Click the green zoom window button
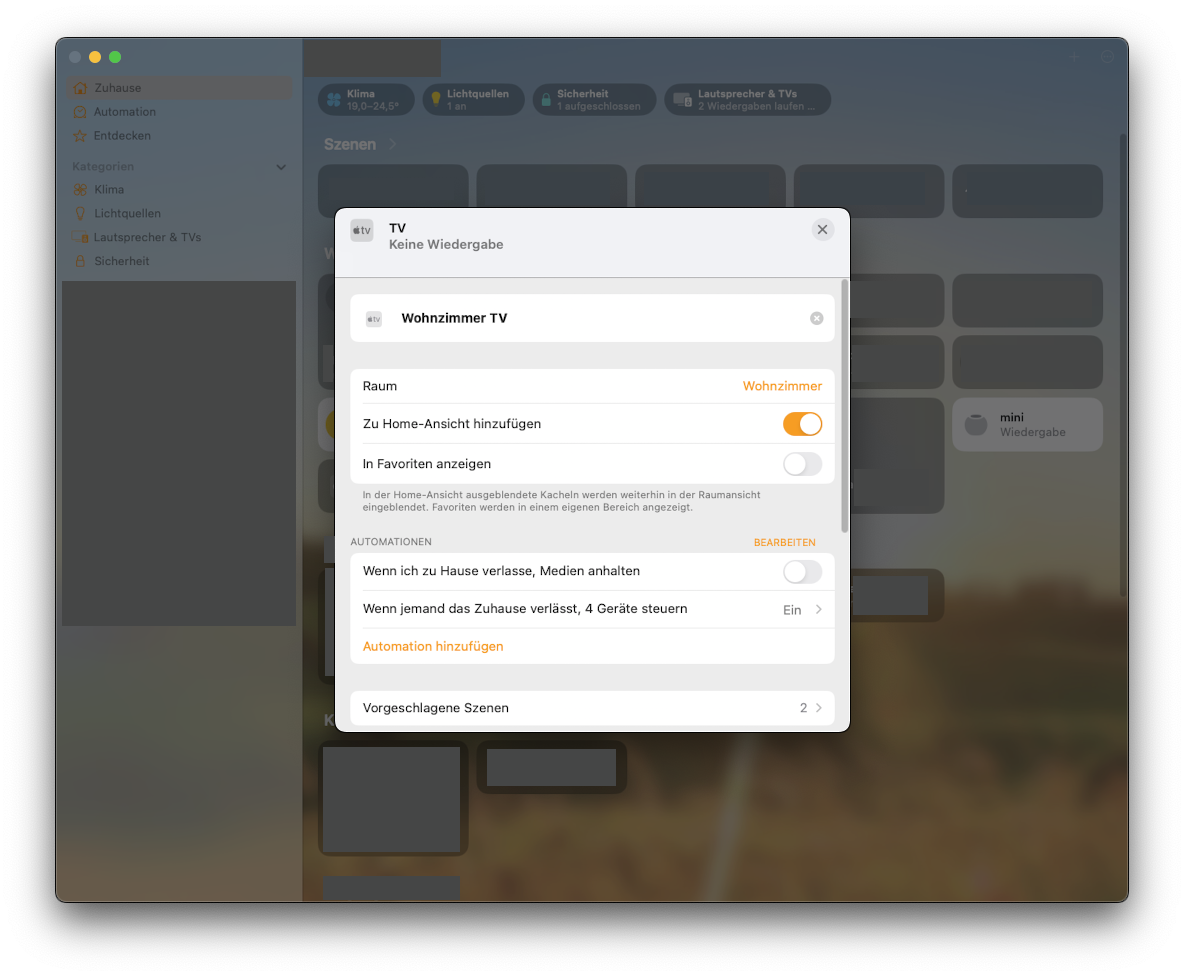Image resolution: width=1184 pixels, height=976 pixels. click(x=115, y=57)
